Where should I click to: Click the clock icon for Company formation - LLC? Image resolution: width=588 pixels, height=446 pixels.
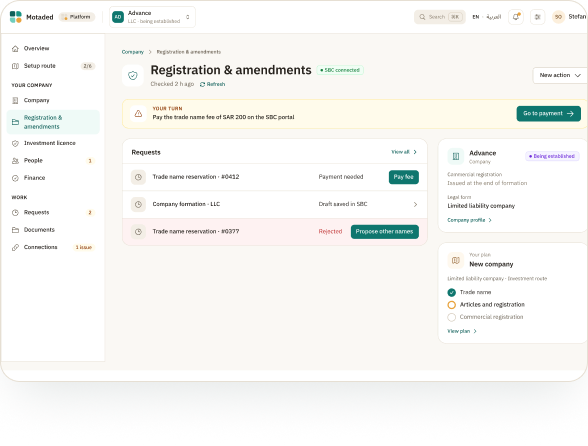click(x=138, y=204)
